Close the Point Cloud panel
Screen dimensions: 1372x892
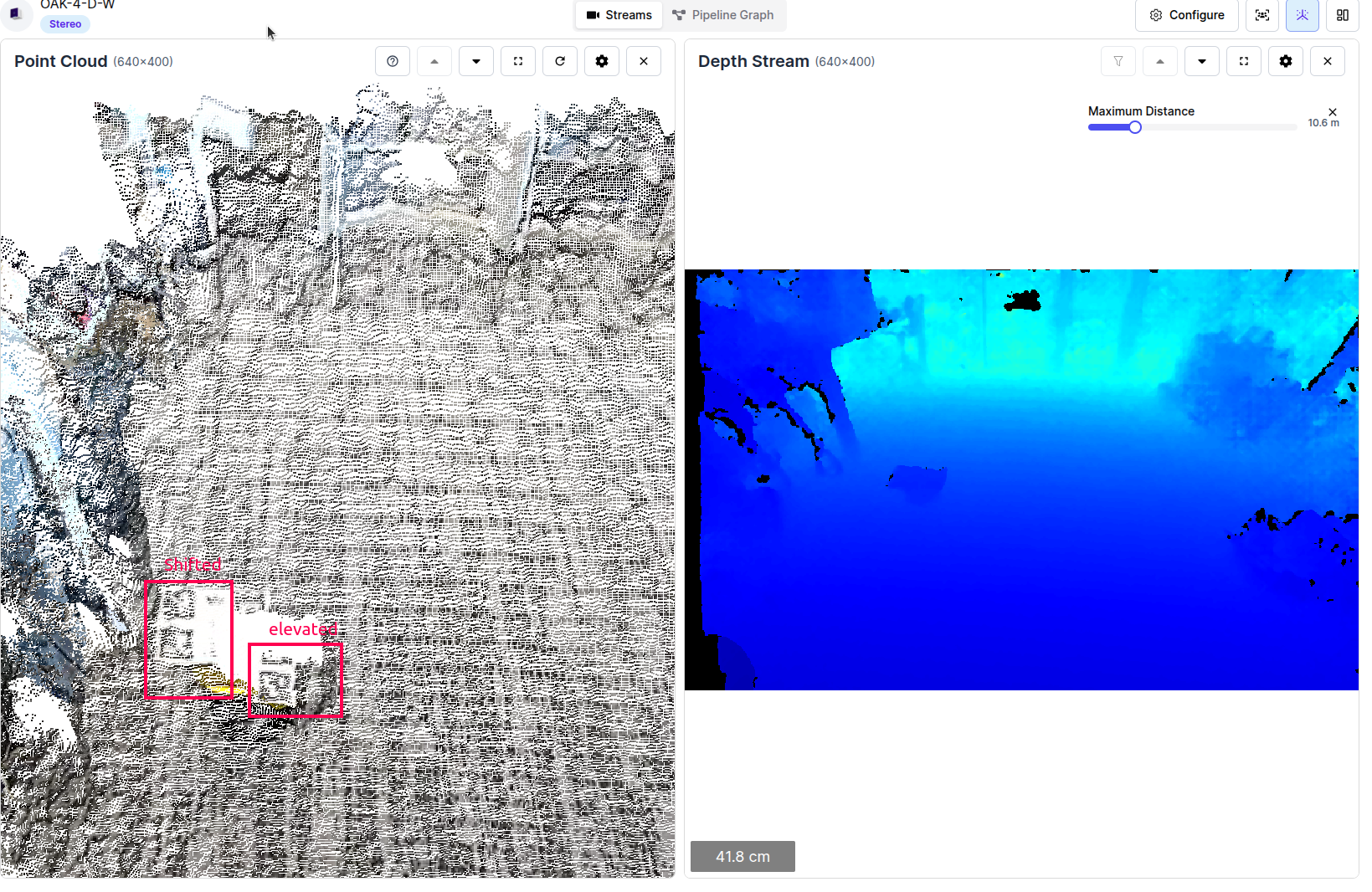click(x=644, y=61)
